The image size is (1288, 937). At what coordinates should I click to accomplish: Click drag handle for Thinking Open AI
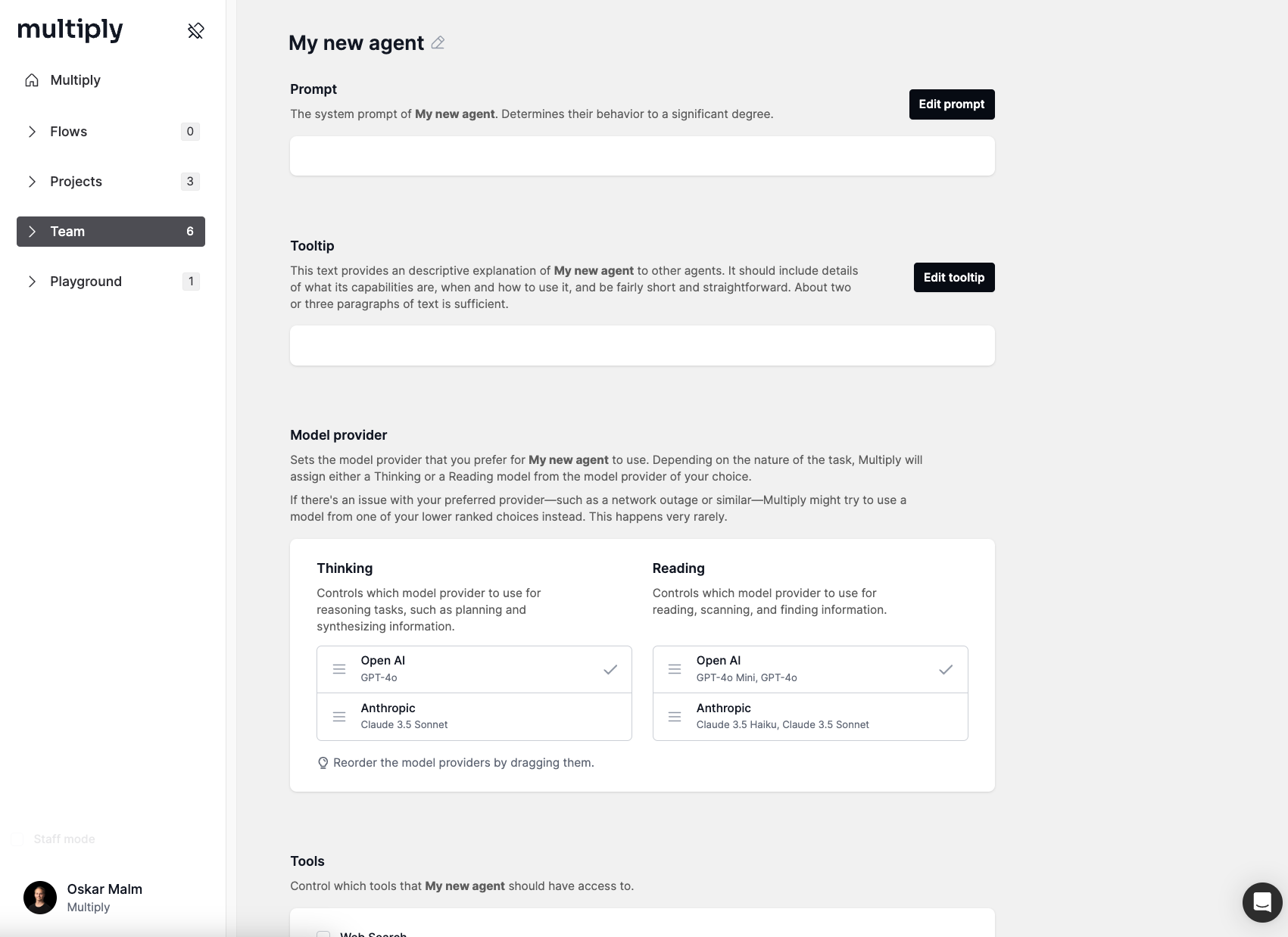[339, 669]
